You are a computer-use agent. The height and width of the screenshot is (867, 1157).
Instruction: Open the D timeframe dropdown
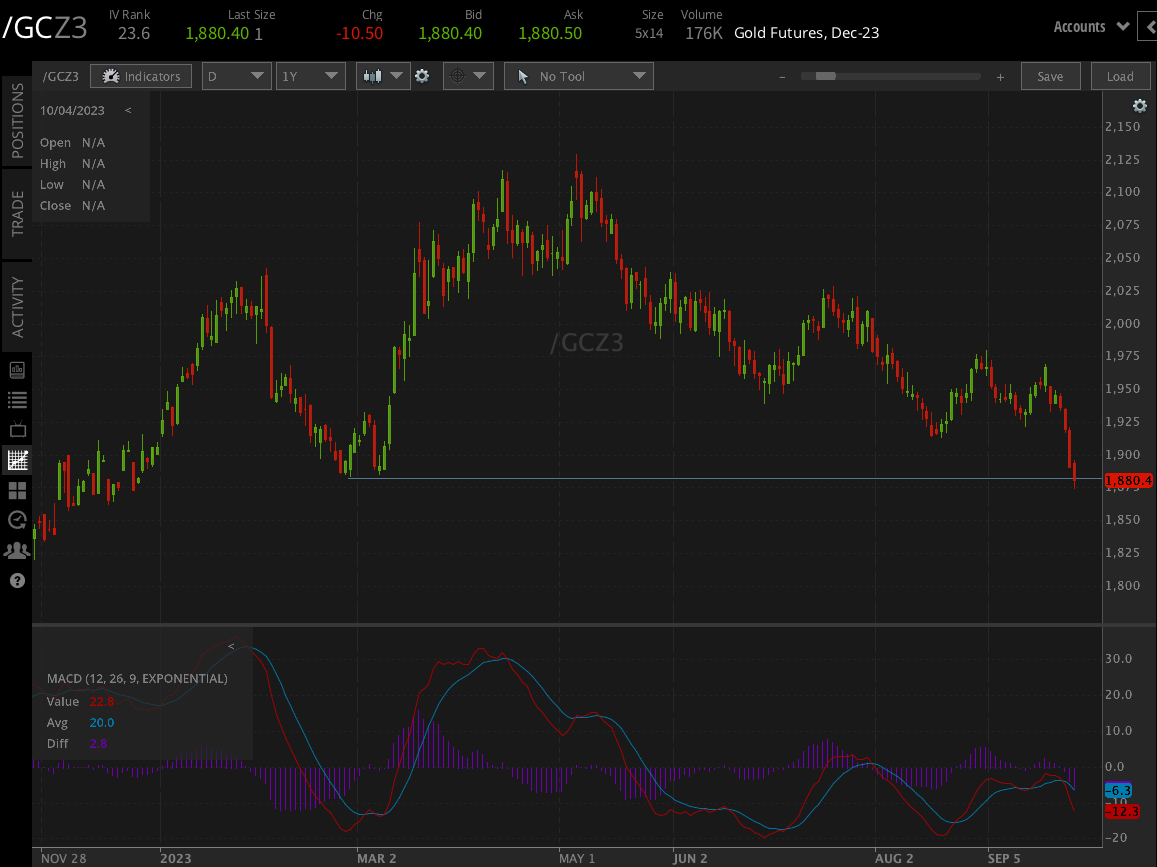tap(236, 75)
